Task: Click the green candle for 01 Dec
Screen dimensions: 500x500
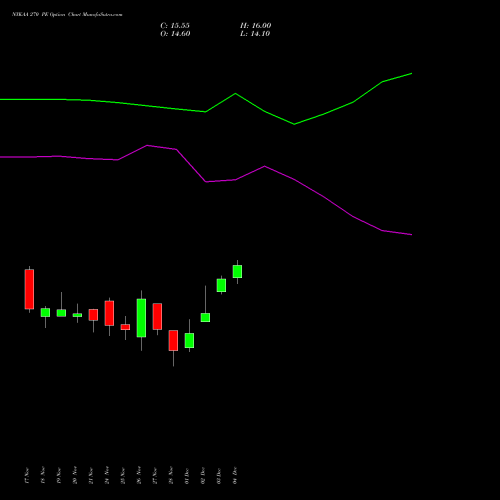Action: [189, 340]
